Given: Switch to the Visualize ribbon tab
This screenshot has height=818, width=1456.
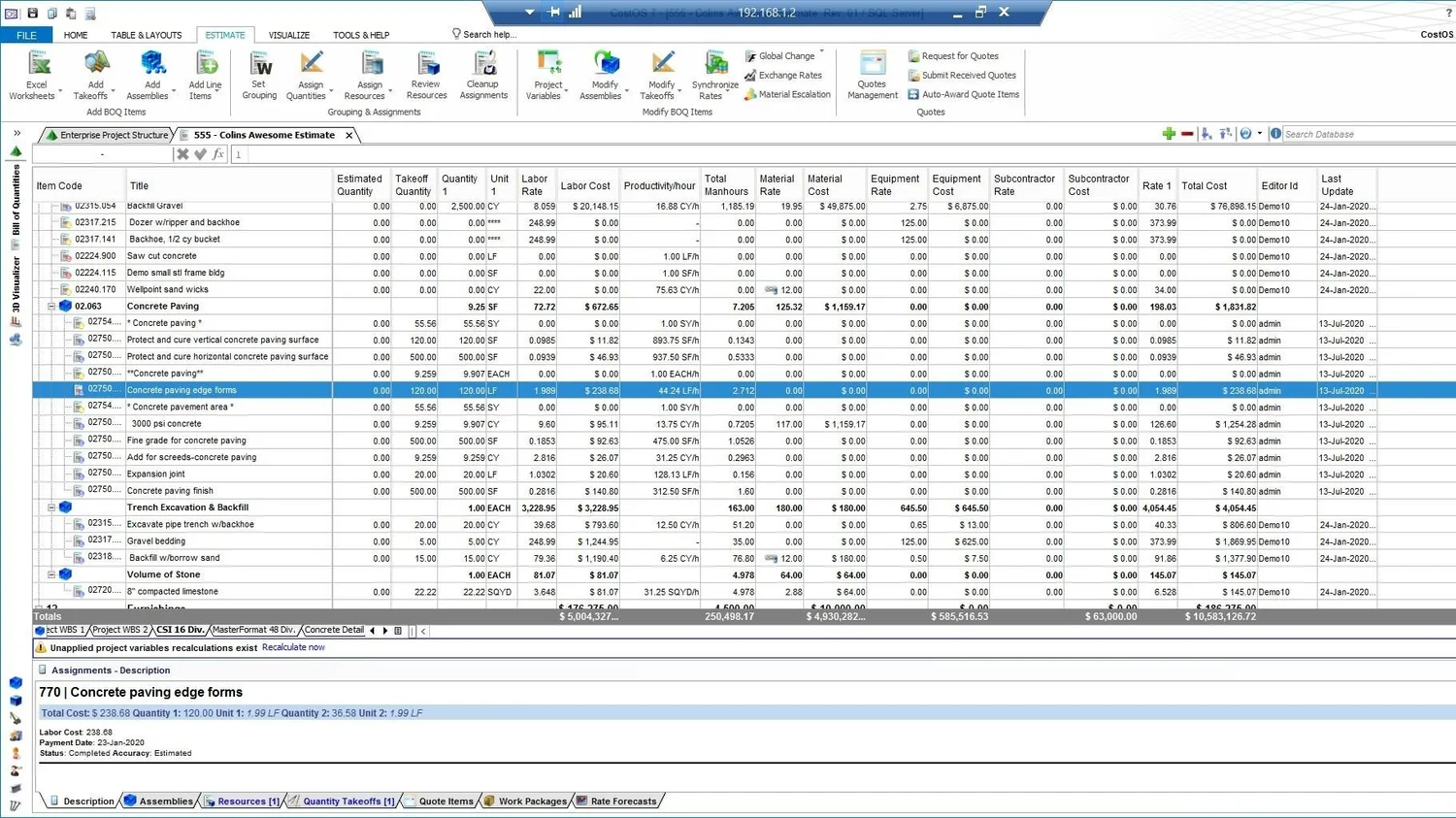Looking at the screenshot, I should (289, 35).
